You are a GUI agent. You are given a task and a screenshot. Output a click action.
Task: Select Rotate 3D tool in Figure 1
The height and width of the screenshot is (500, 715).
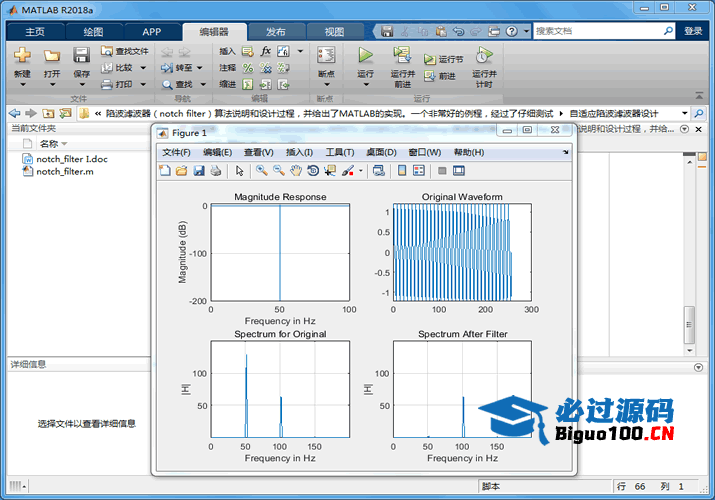[313, 171]
